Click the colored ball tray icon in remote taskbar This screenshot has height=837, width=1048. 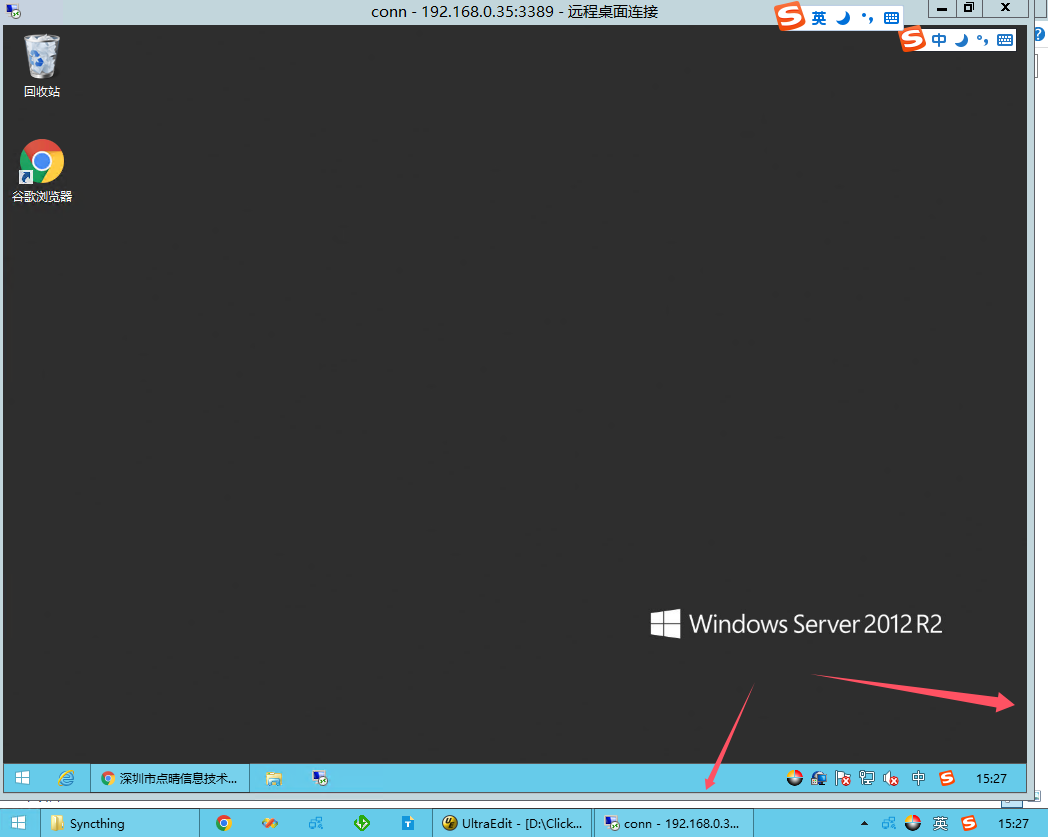795,778
